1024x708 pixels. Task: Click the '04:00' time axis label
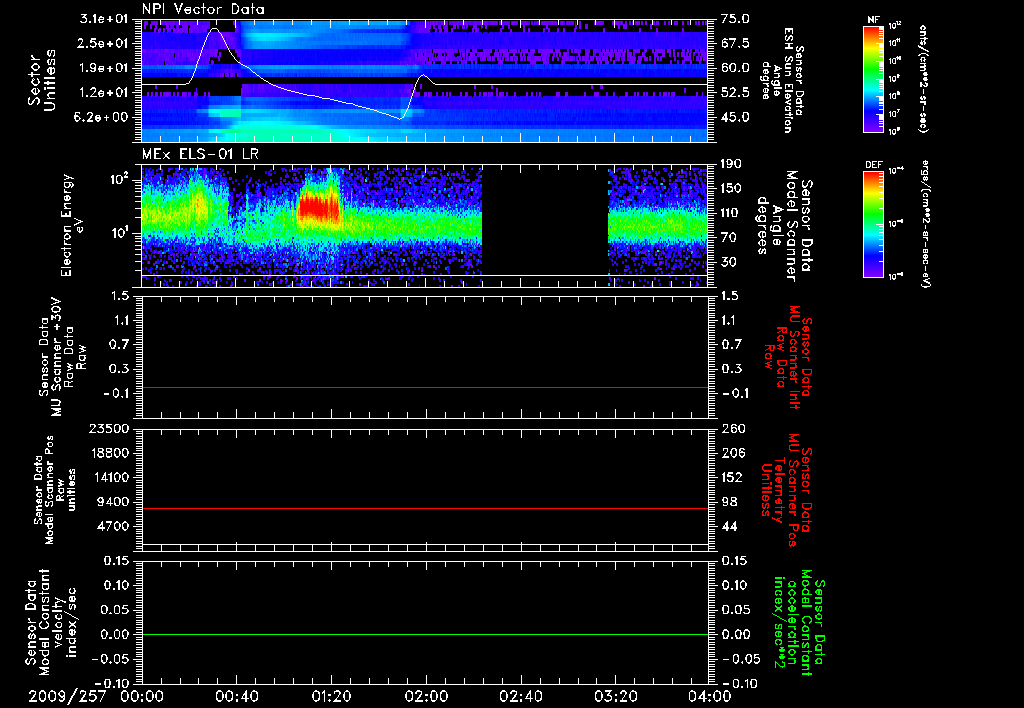tap(710, 696)
